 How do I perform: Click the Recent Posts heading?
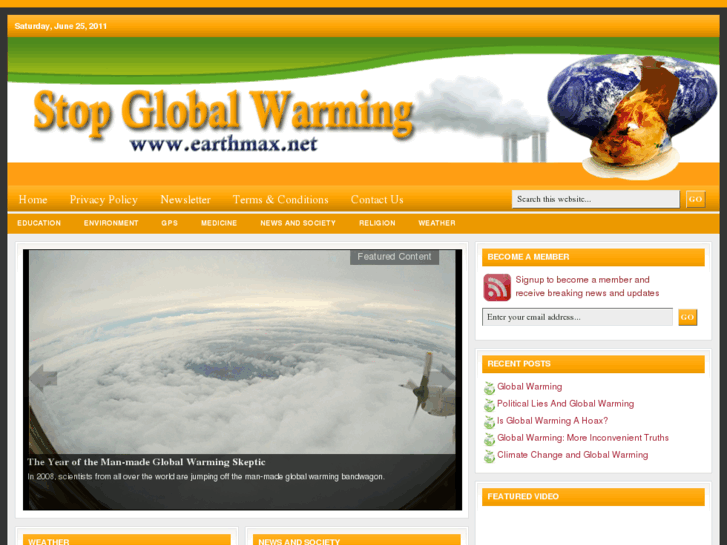click(519, 364)
